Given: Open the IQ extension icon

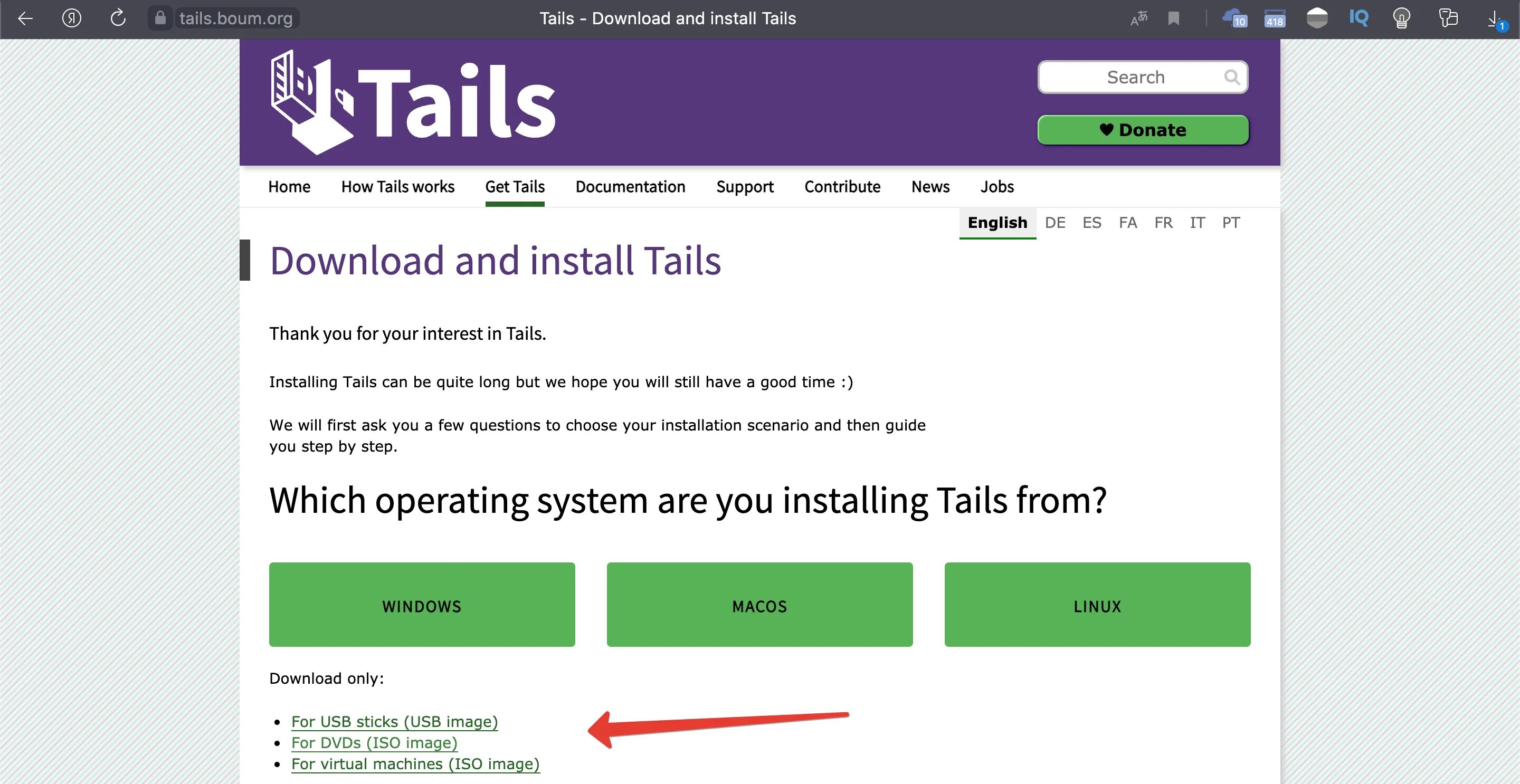Looking at the screenshot, I should click(x=1358, y=18).
